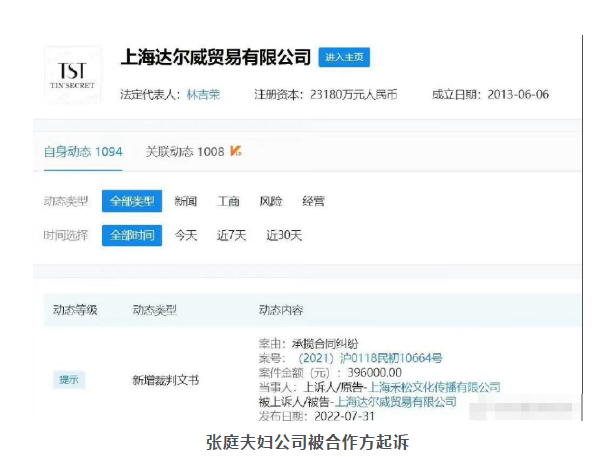Viewport: 605px width, 457px height.
Task: Open plaintiff link 上海禾松文化传播有限公司
Action: (x=434, y=387)
